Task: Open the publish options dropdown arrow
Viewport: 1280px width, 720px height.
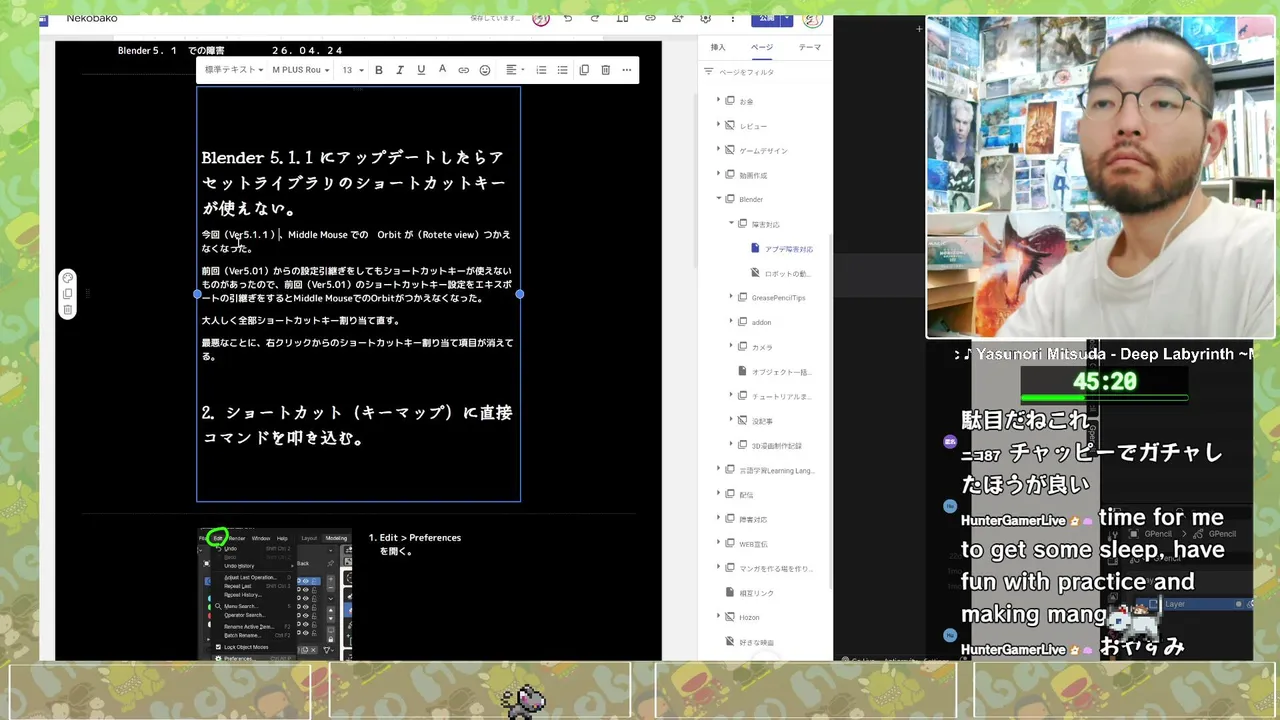Action: pyautogui.click(x=787, y=18)
